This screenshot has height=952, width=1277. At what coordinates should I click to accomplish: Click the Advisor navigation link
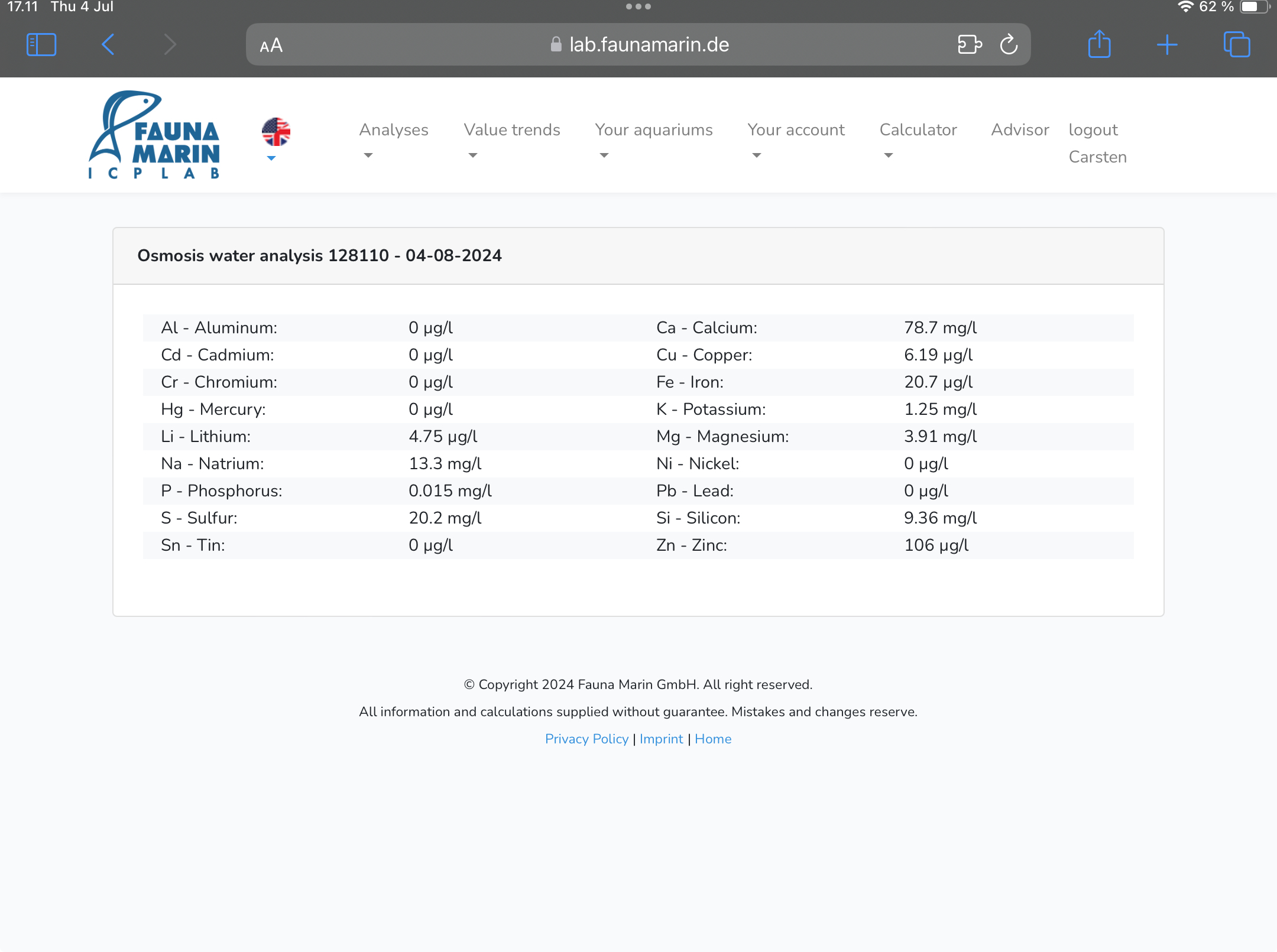(1020, 130)
